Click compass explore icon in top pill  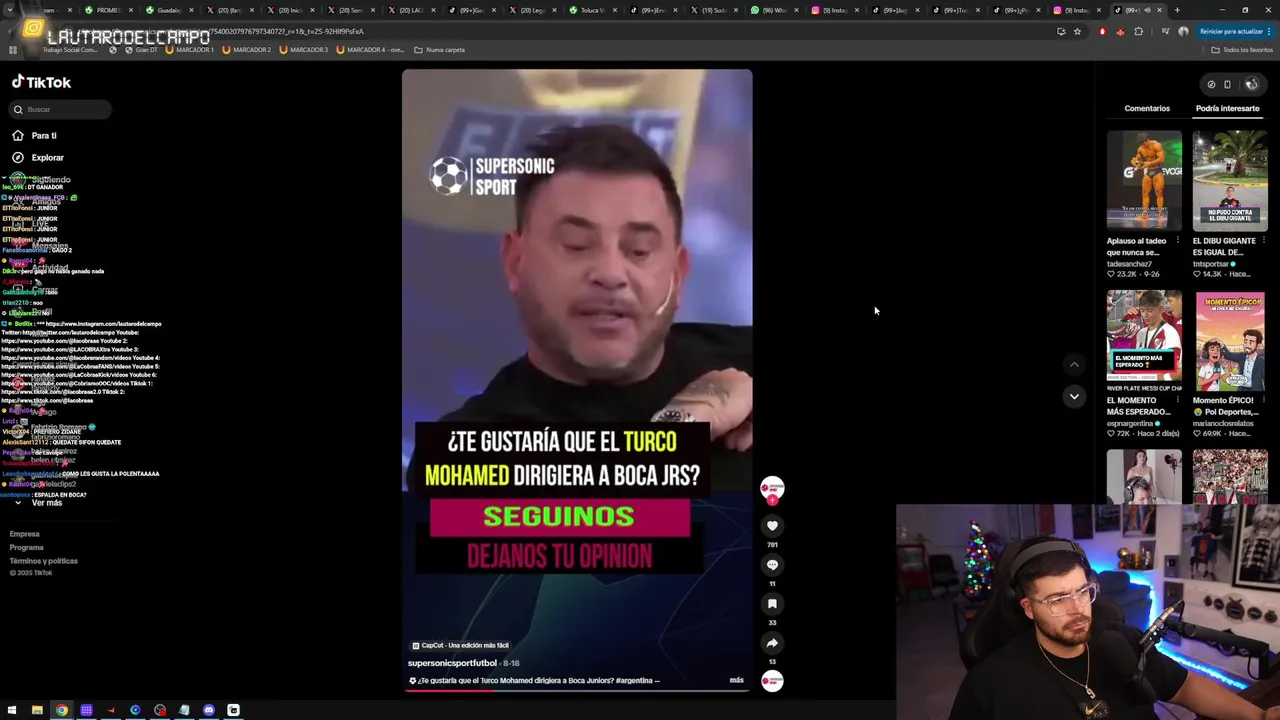click(1211, 84)
